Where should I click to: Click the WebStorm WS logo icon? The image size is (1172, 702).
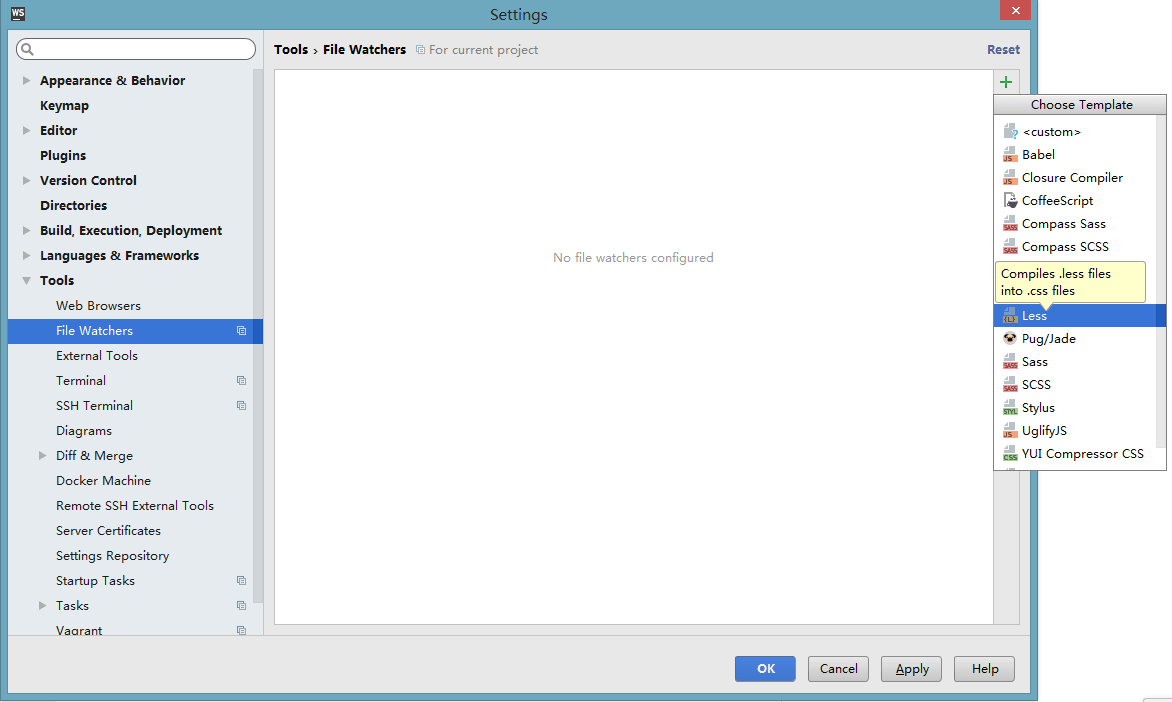[18, 13]
